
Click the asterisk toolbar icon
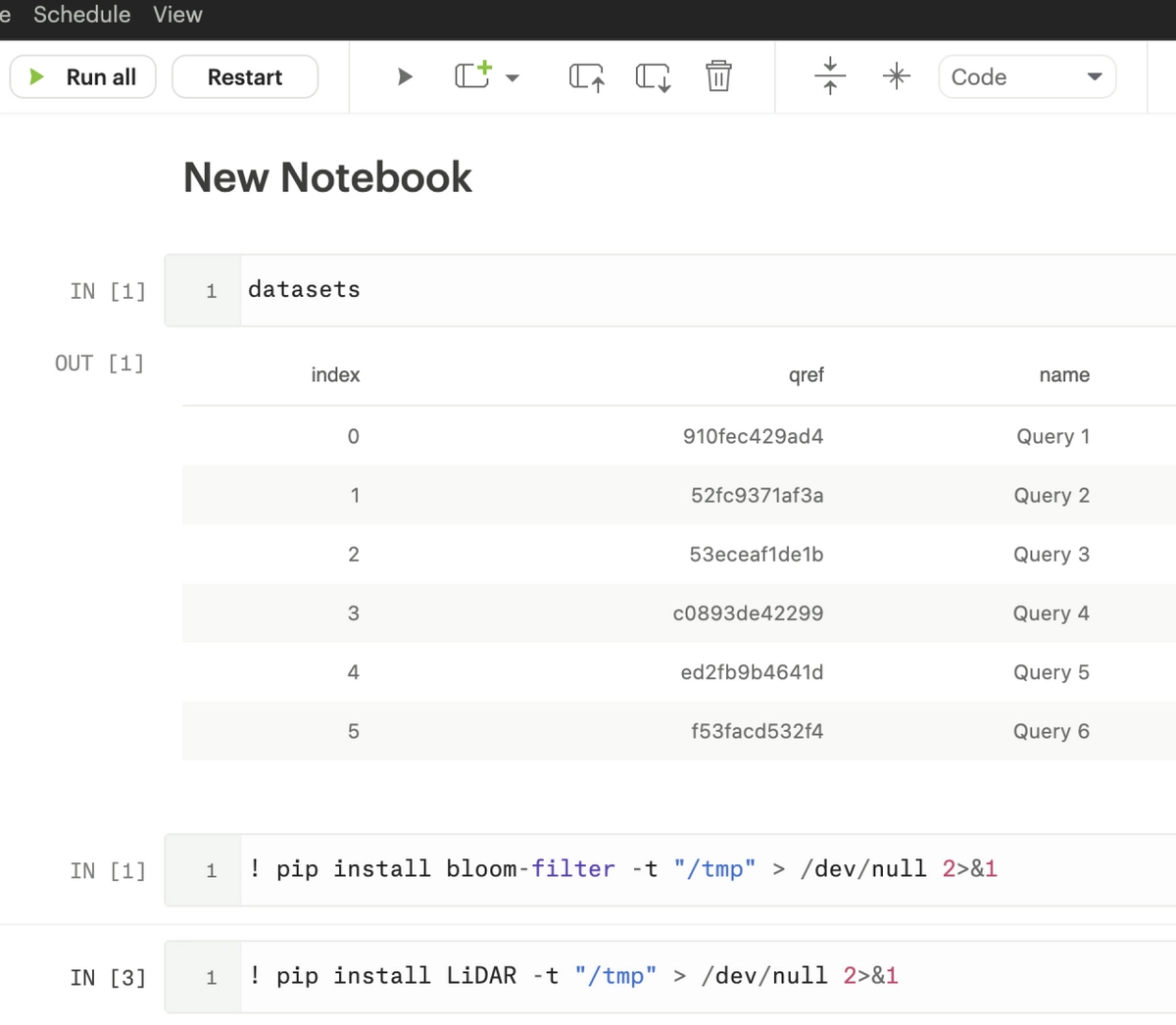tap(896, 75)
